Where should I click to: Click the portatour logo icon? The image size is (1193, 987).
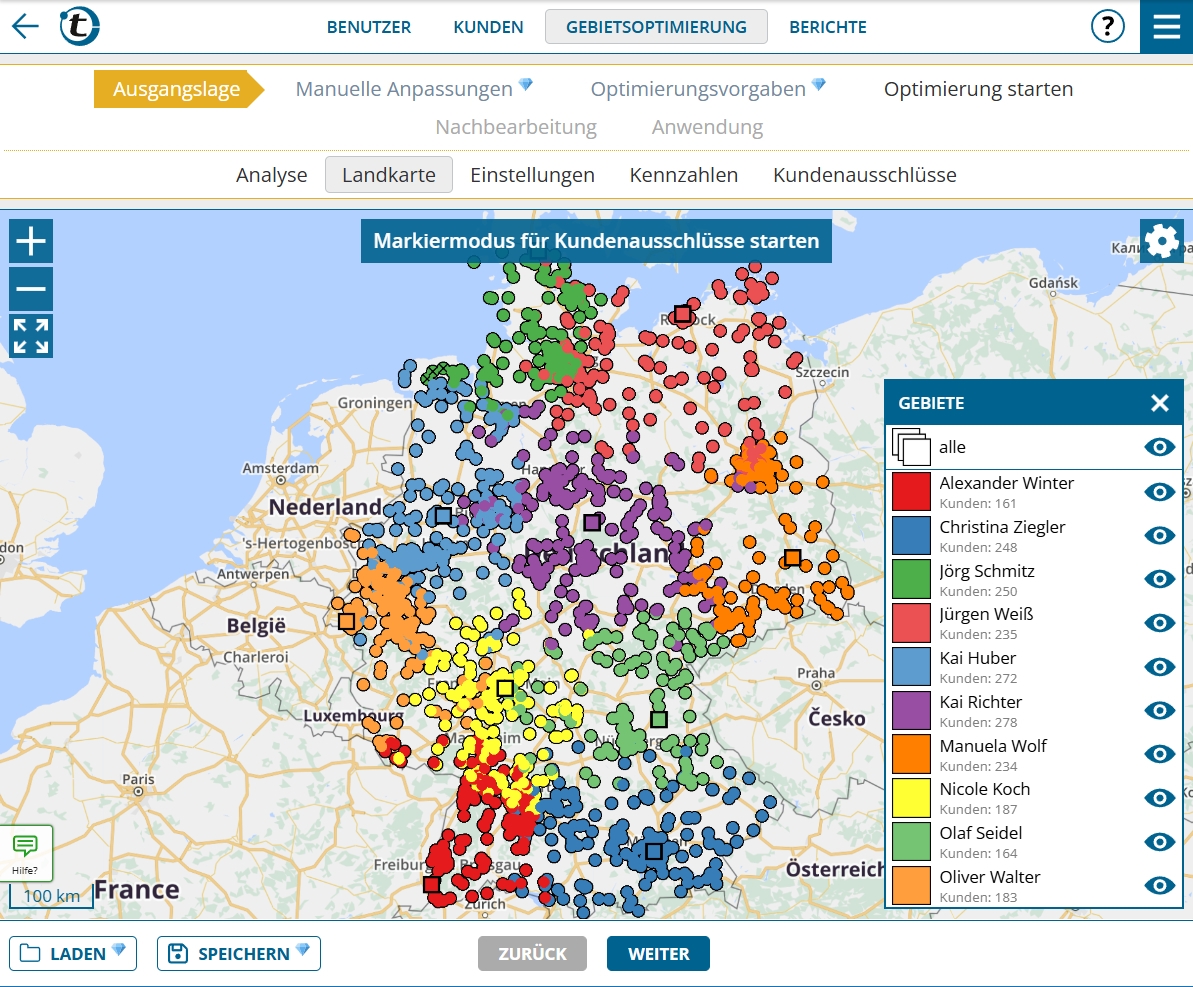[80, 26]
